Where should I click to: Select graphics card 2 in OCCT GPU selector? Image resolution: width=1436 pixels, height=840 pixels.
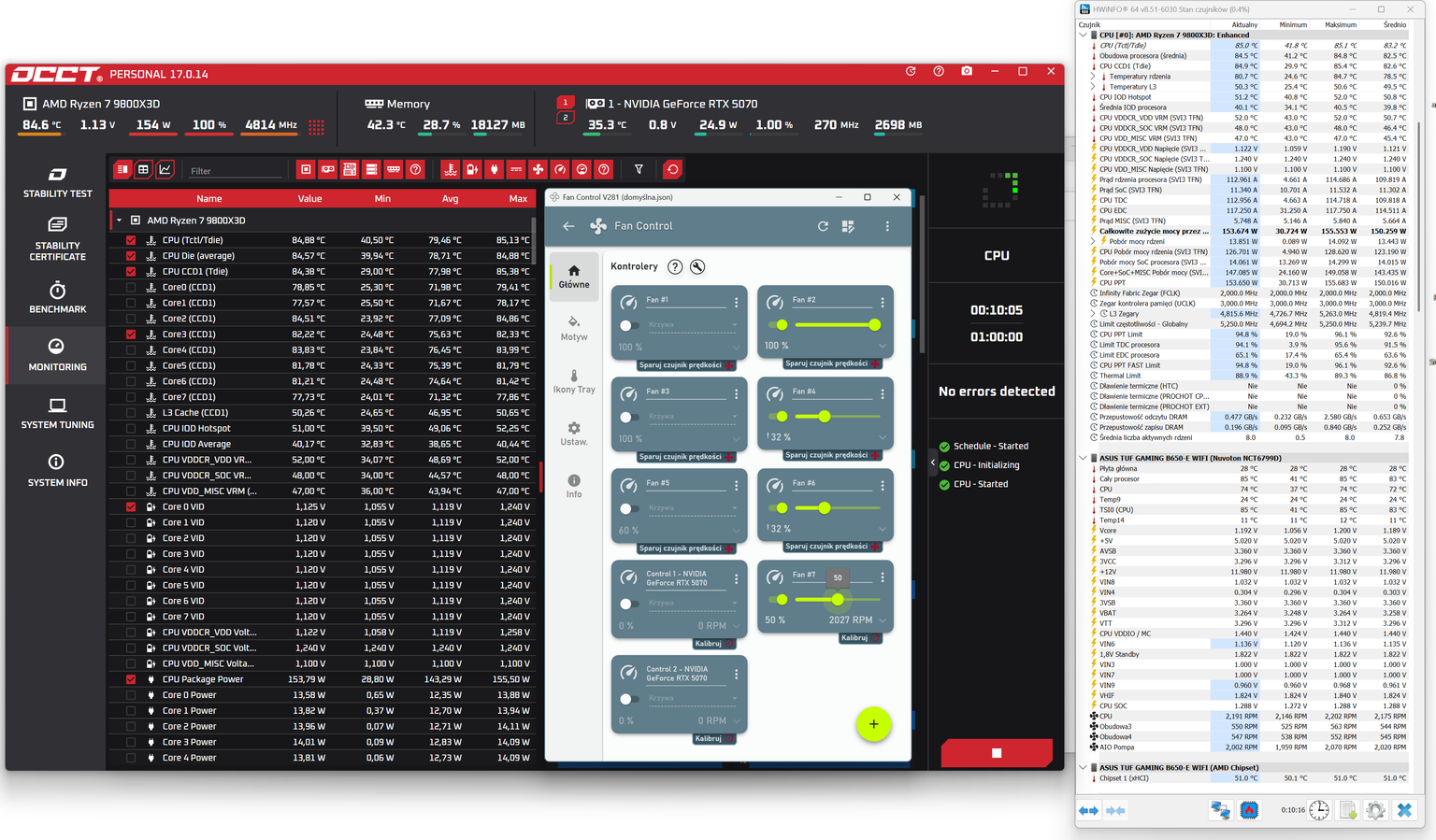click(565, 118)
